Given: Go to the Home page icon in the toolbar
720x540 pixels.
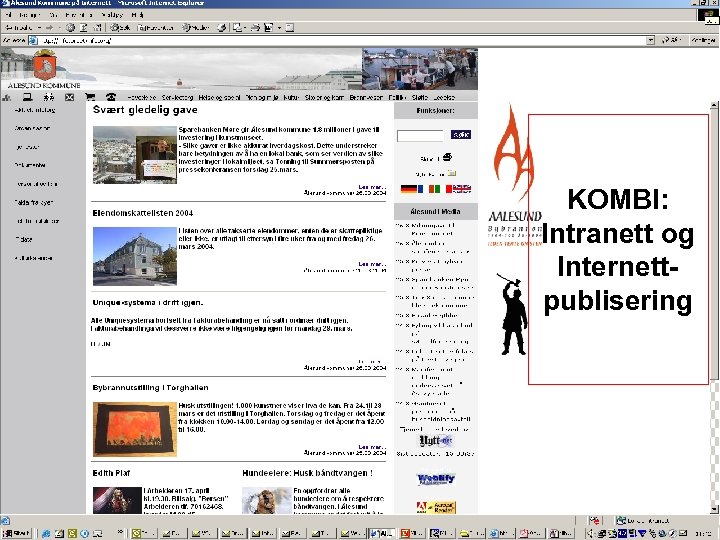Looking at the screenshot, I should click(97, 28).
